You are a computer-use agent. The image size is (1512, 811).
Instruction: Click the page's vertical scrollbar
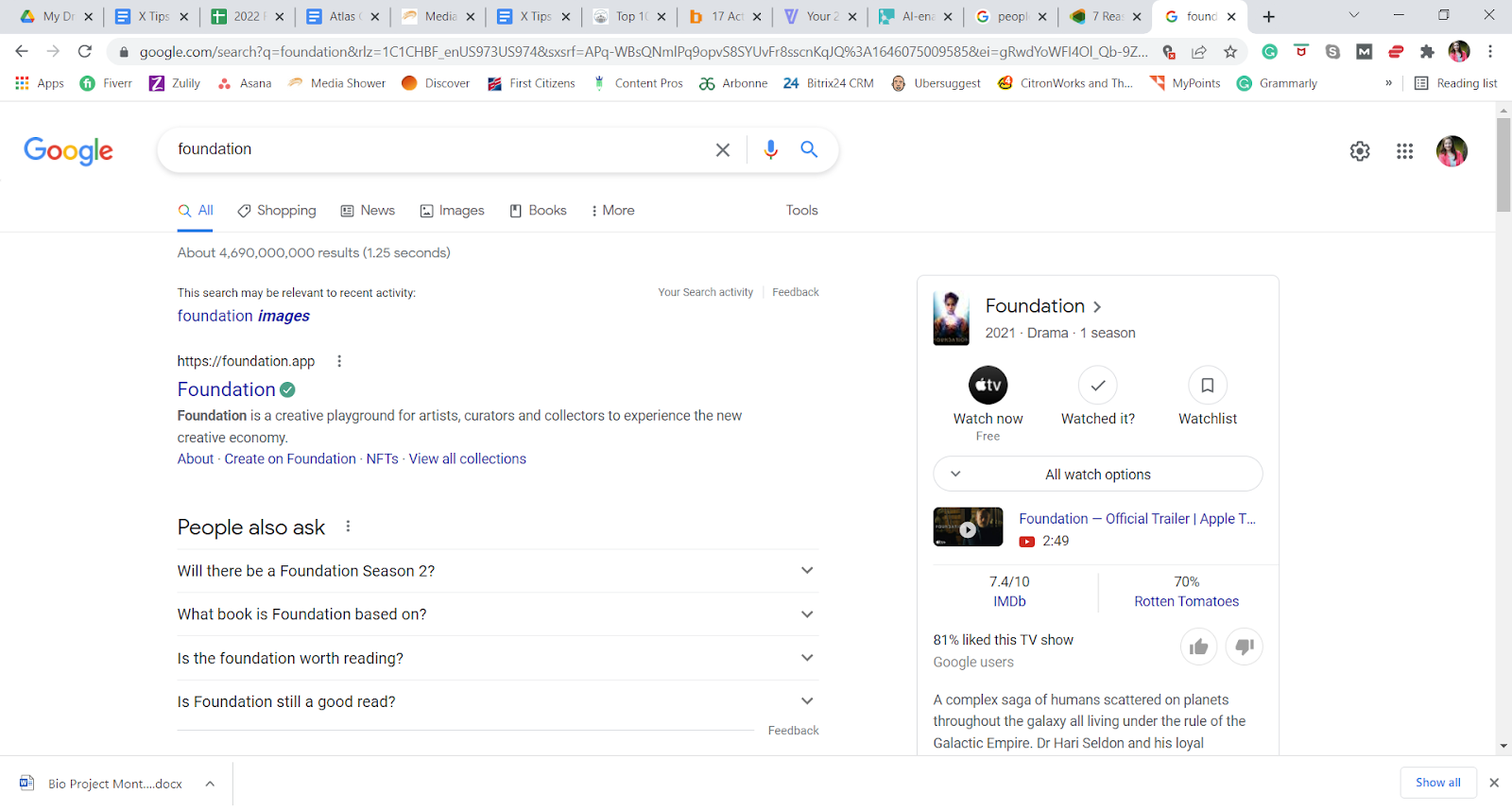pos(1503,165)
